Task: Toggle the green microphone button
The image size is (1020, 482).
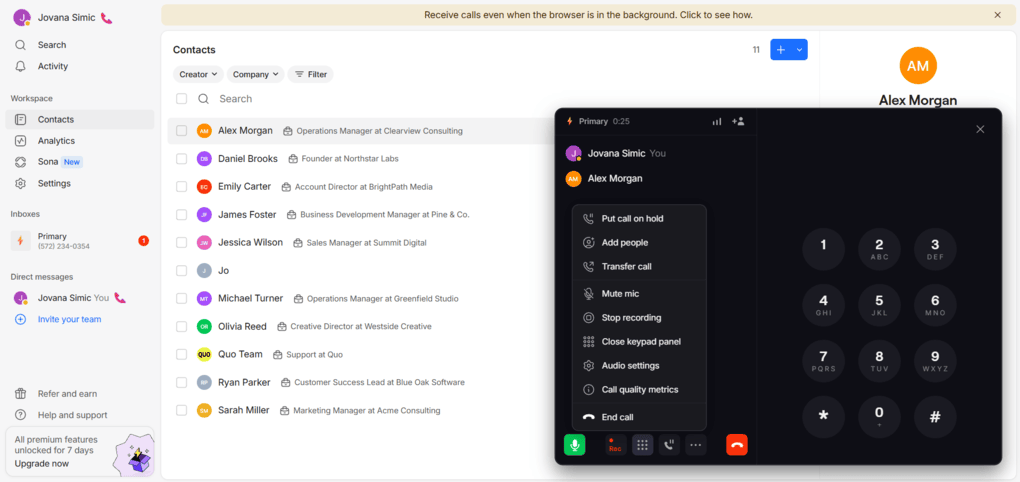Action: (574, 445)
